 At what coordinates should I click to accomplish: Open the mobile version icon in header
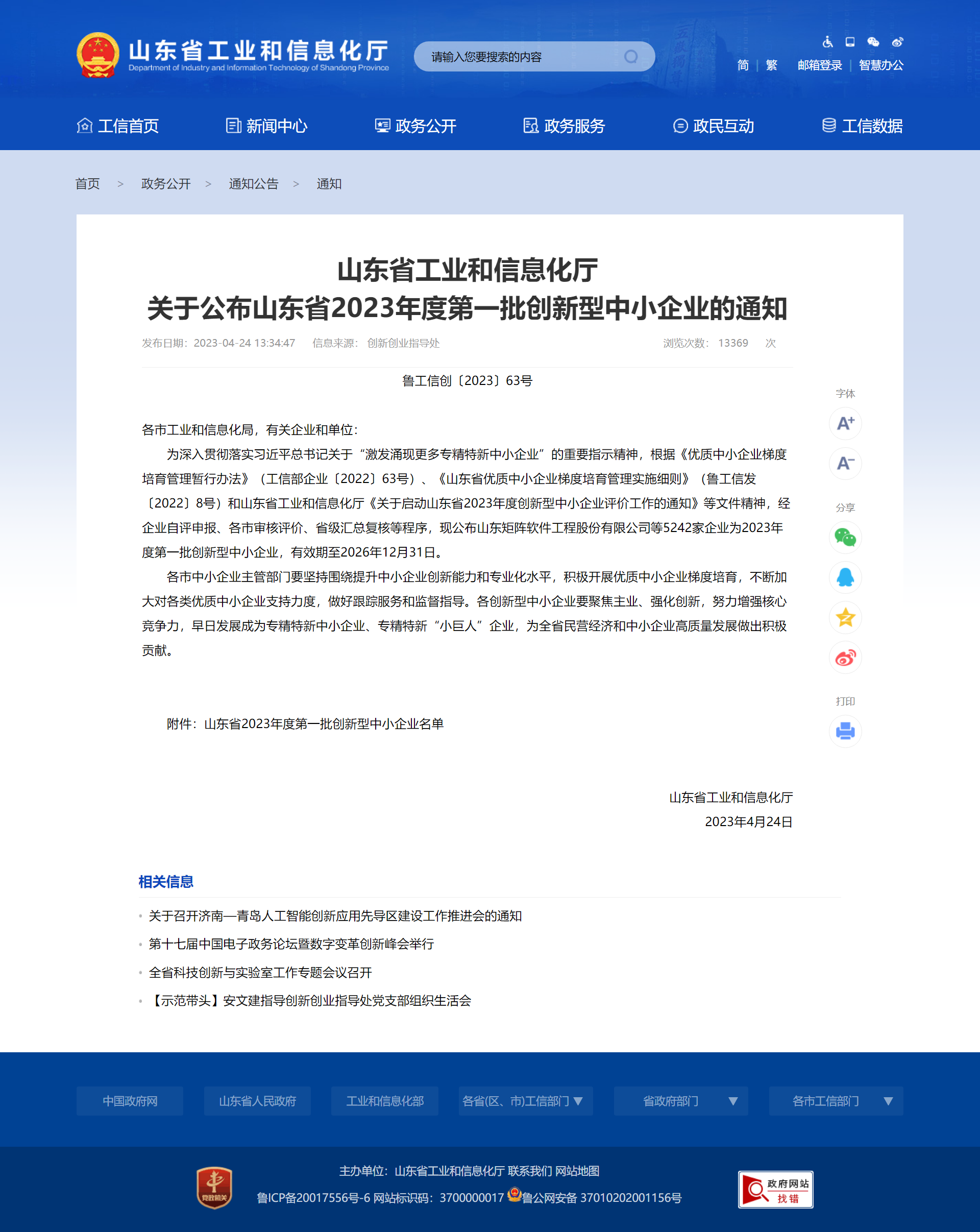849,41
